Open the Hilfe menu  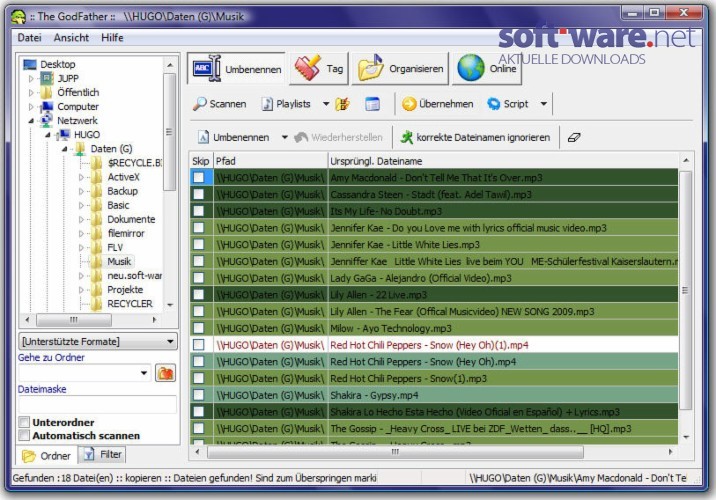[112, 37]
